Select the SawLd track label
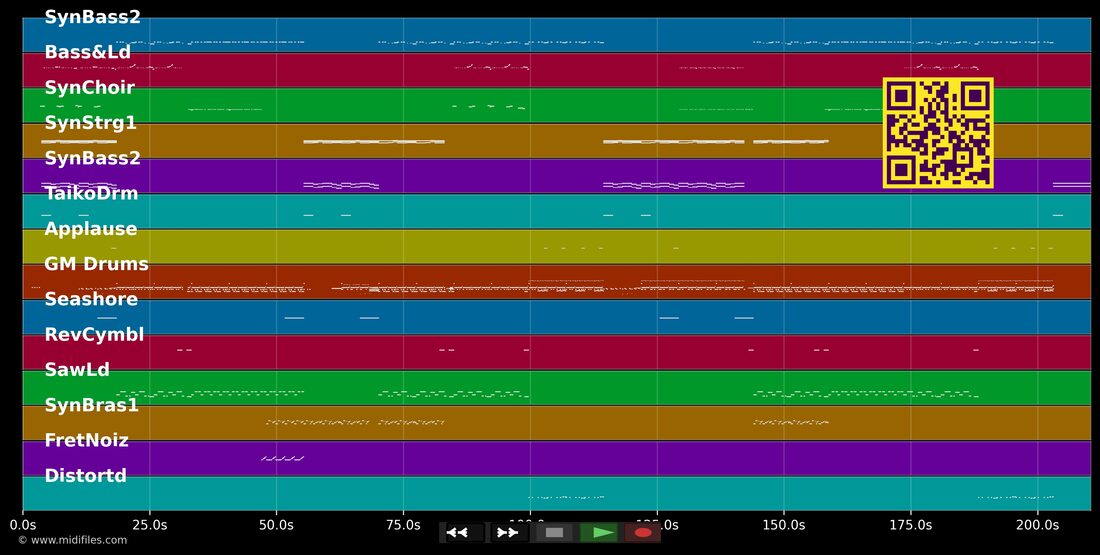Image resolution: width=1100 pixels, height=555 pixels. [77, 370]
